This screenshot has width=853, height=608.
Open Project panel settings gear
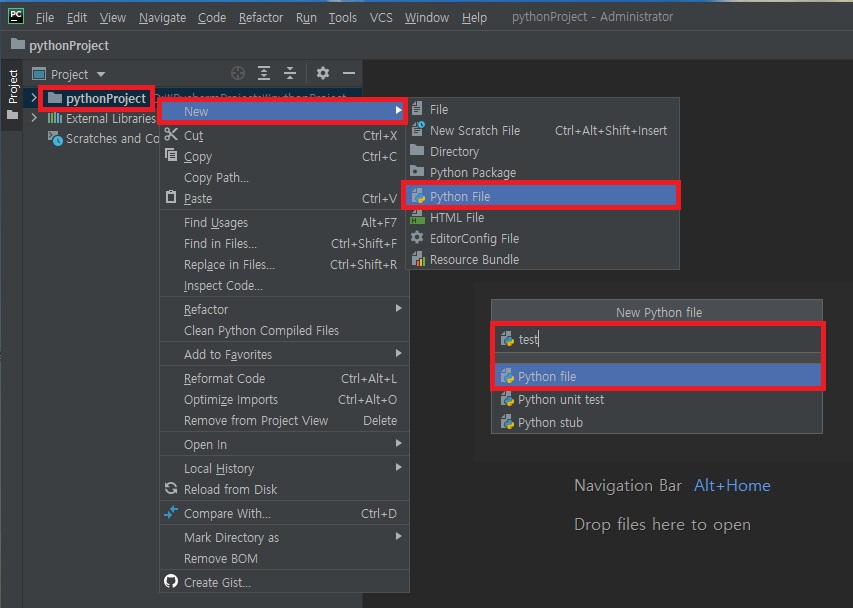point(323,73)
